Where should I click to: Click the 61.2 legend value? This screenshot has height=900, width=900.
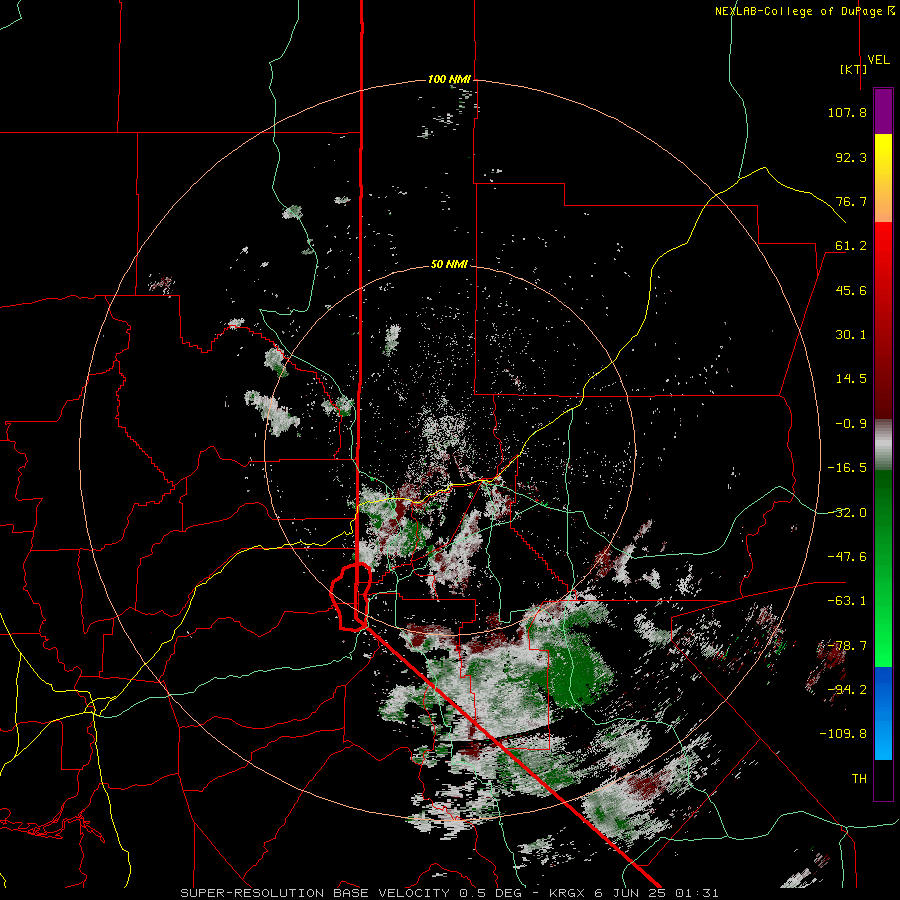point(851,246)
